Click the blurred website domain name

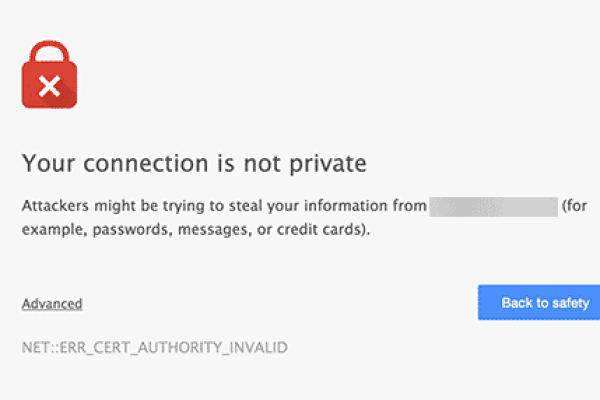point(493,207)
